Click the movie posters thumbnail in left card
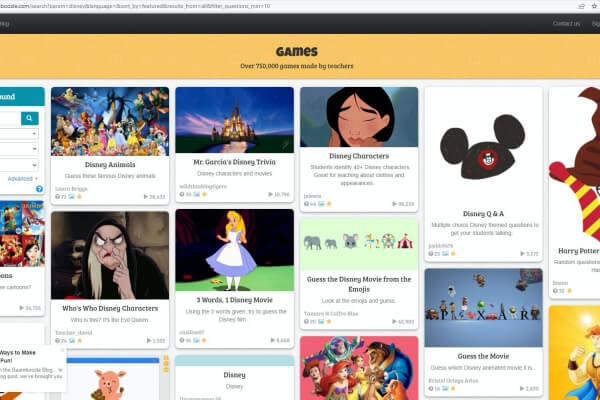The width and height of the screenshot is (600, 400). pyautogui.click(x=22, y=234)
